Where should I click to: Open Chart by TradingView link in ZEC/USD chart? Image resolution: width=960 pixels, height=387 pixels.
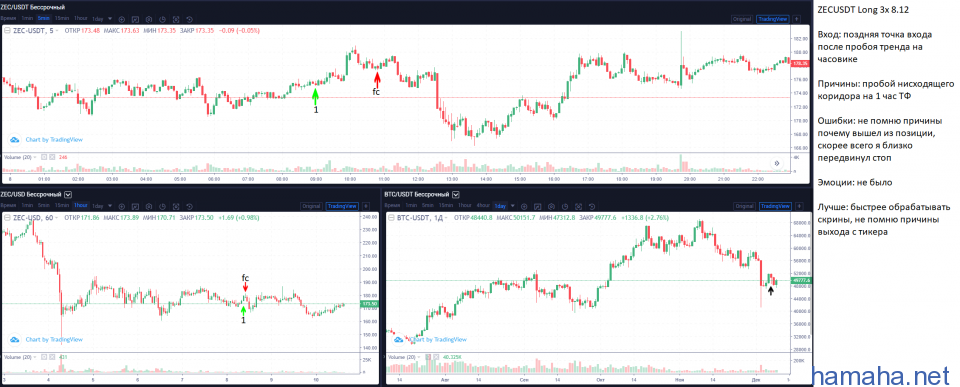[54, 339]
